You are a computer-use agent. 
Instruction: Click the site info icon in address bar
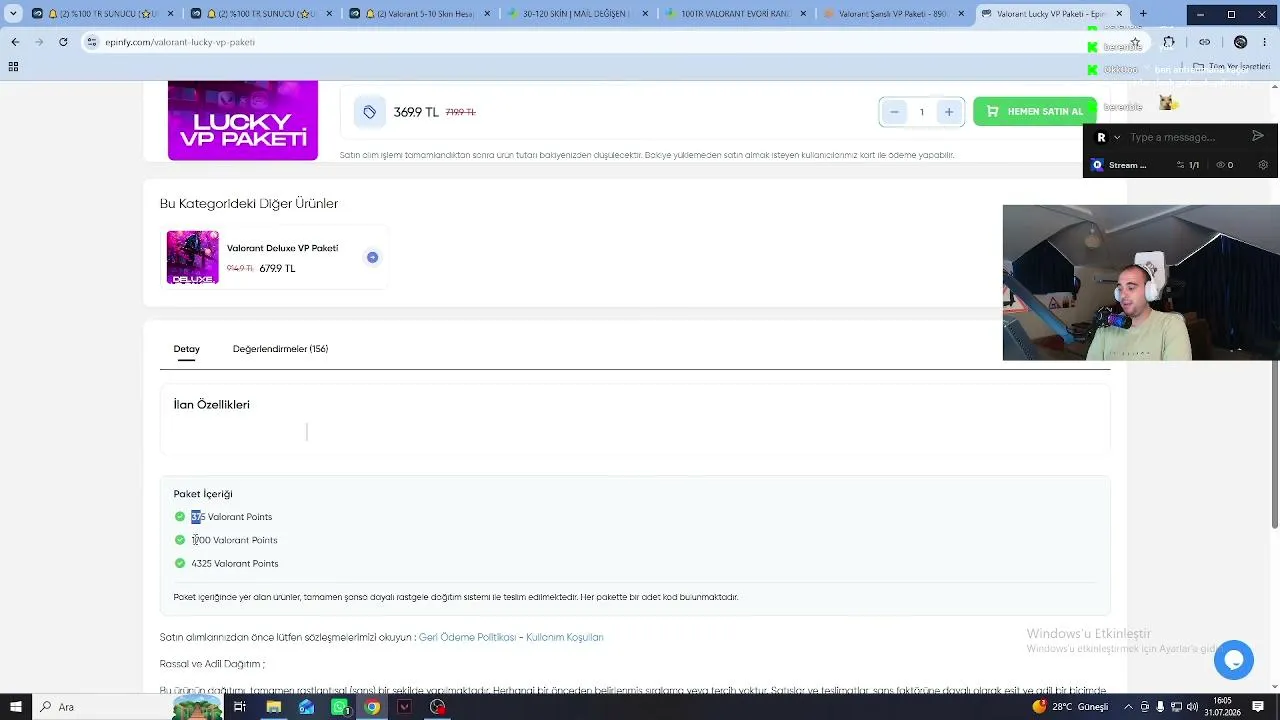pyautogui.click(x=92, y=42)
